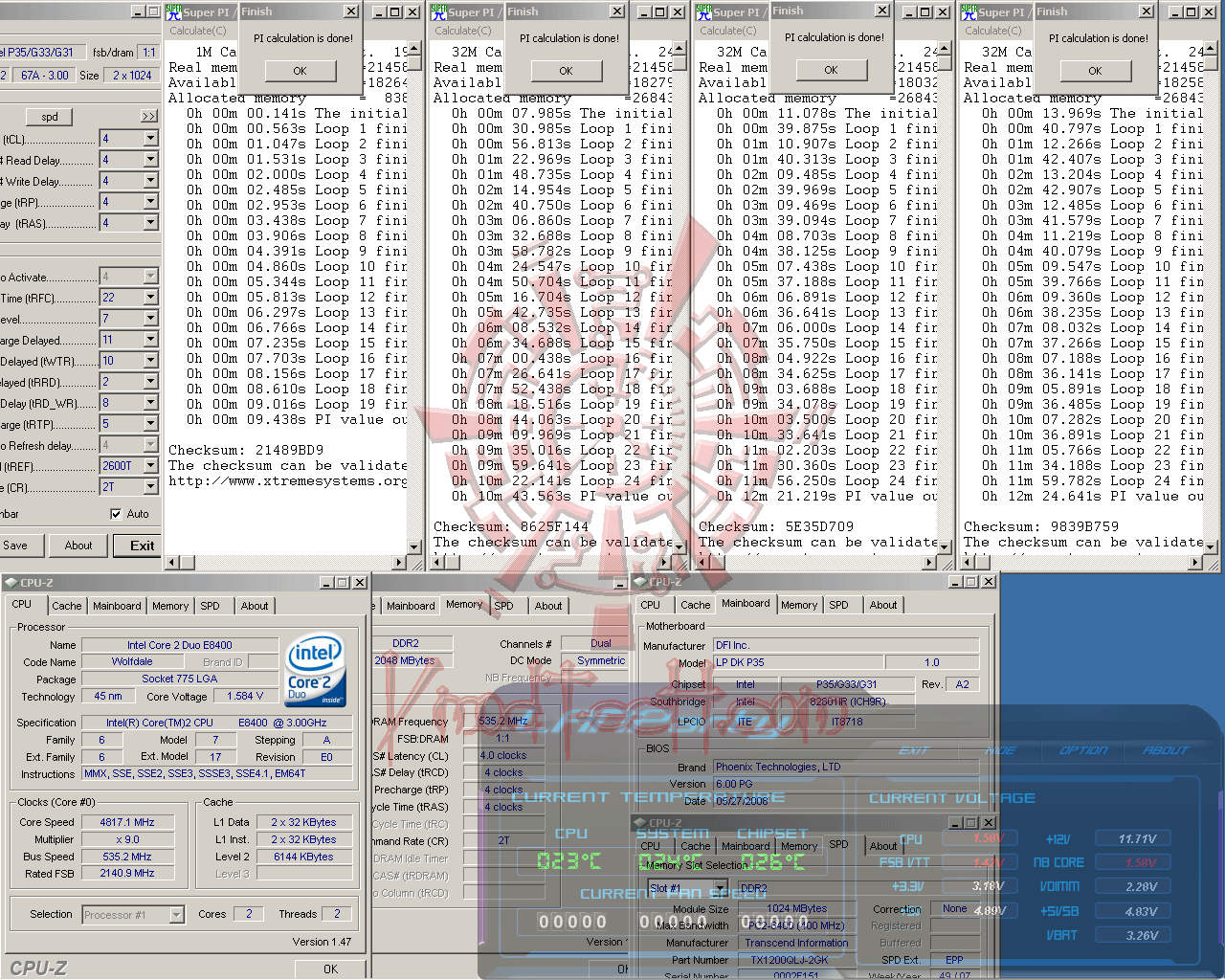
Task: Open the Read Delay dropdown
Action: [x=150, y=160]
